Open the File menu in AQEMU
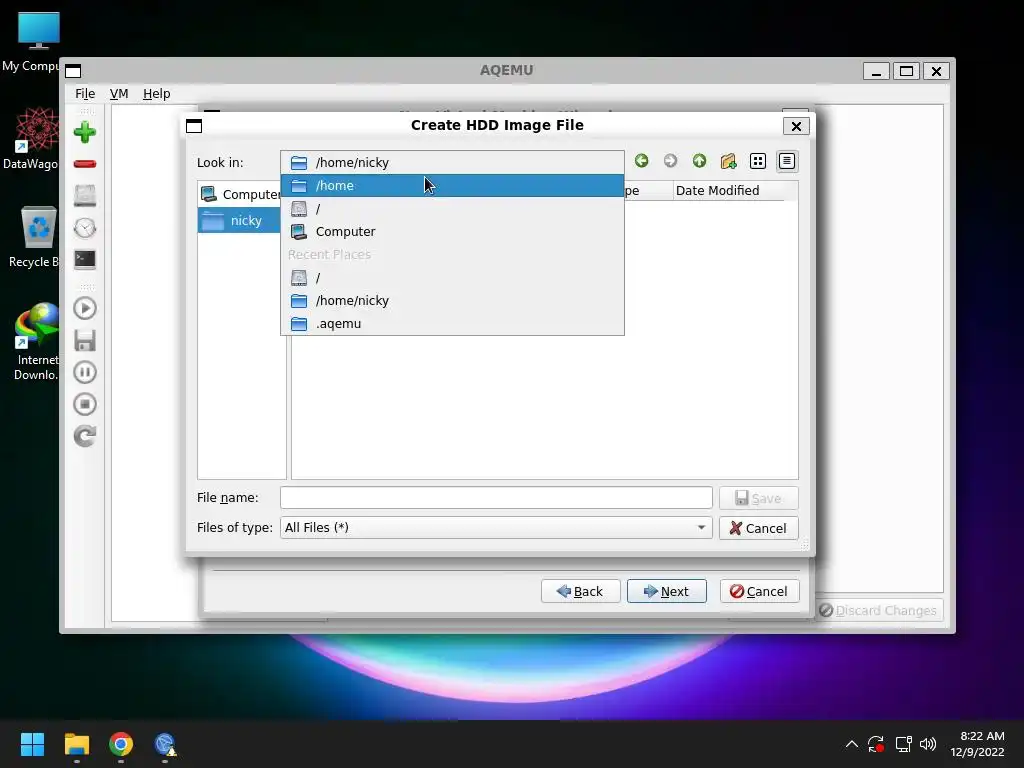This screenshot has width=1024, height=768. [x=85, y=93]
